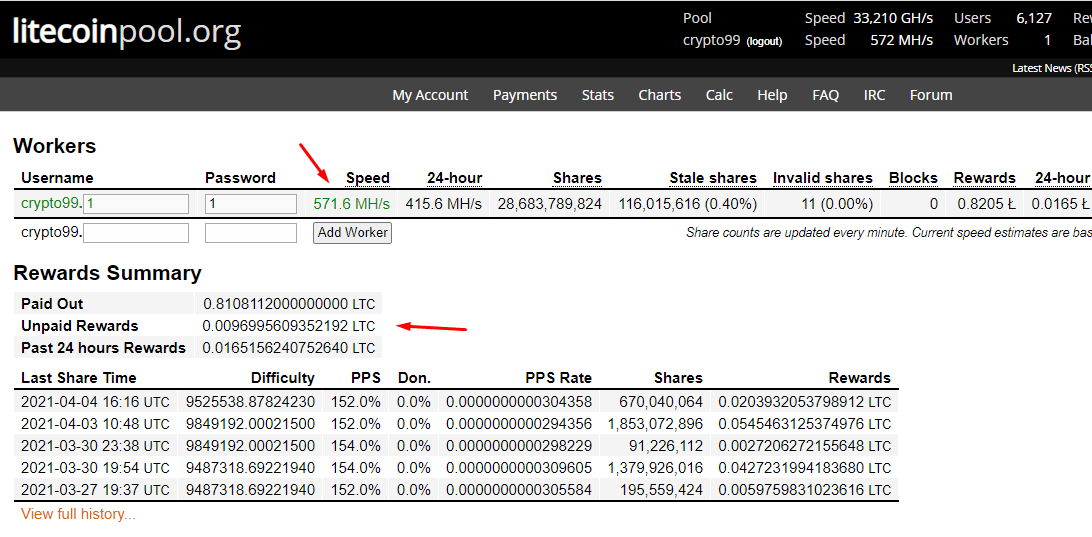Click the Paid Out amount 0.8108112000000000 LTC
This screenshot has height=537, width=1092.
coord(289,304)
